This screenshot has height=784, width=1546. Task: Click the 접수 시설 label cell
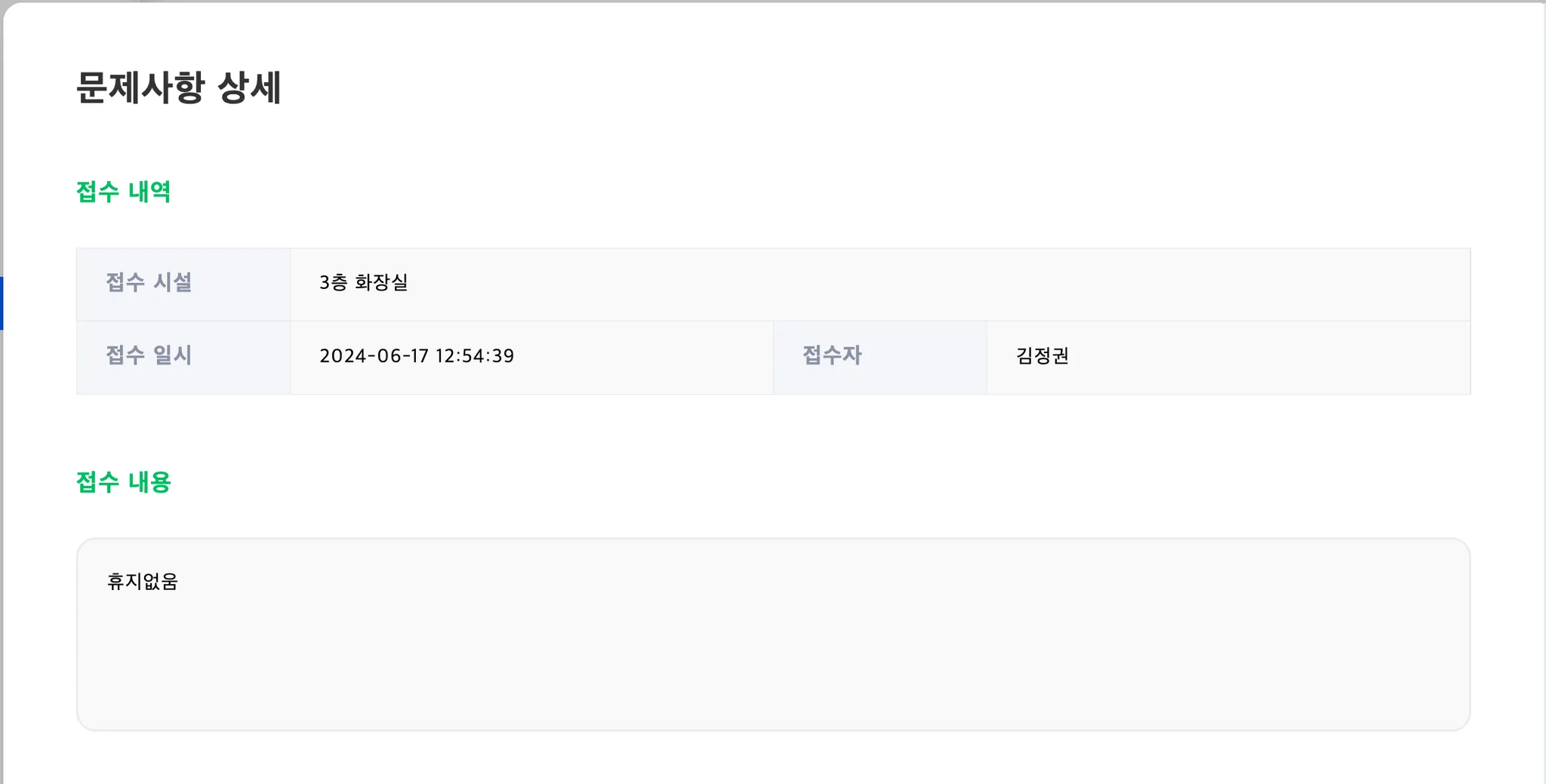coord(183,284)
